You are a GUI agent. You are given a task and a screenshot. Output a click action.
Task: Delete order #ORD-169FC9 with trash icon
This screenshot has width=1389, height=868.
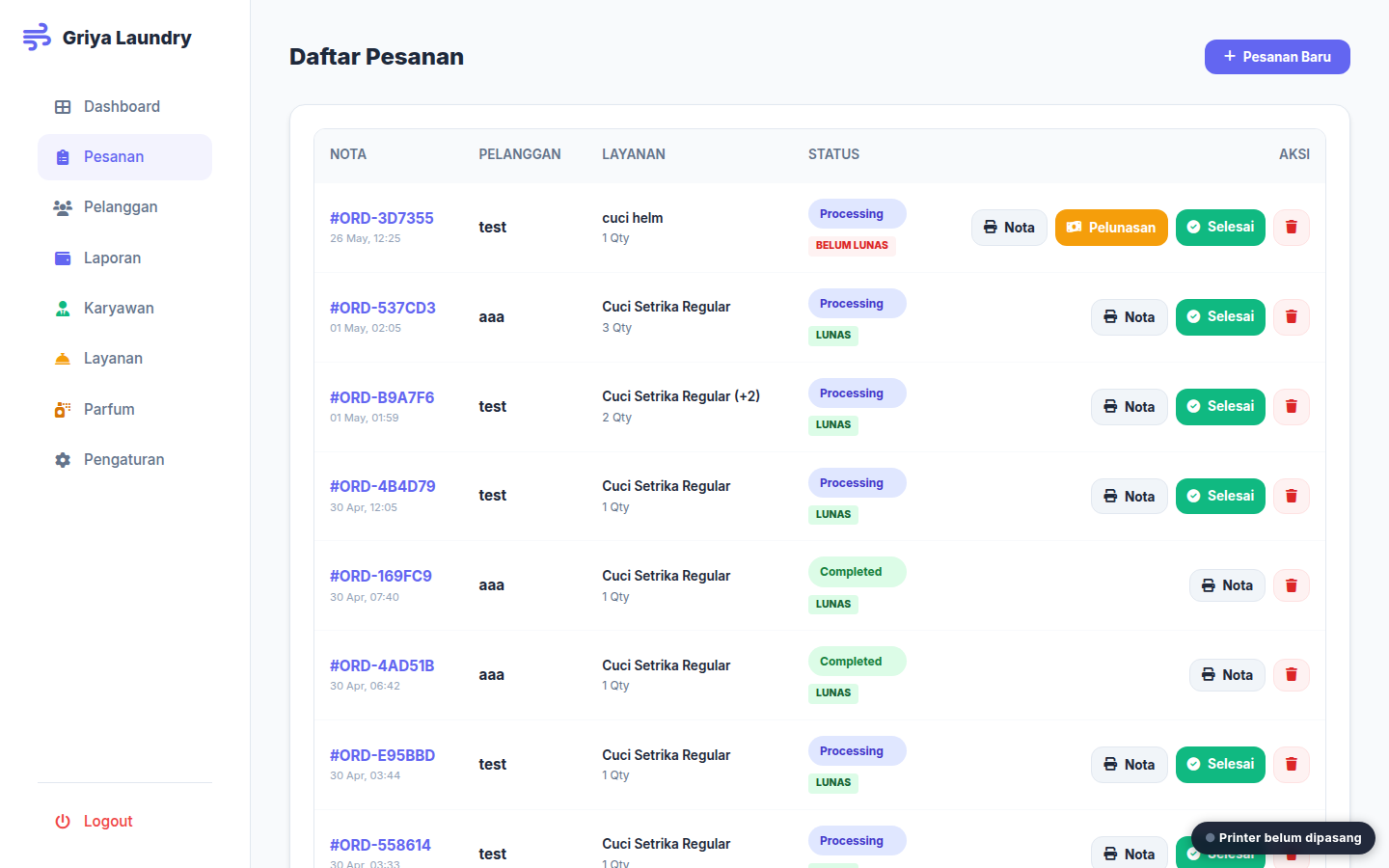coord(1292,585)
